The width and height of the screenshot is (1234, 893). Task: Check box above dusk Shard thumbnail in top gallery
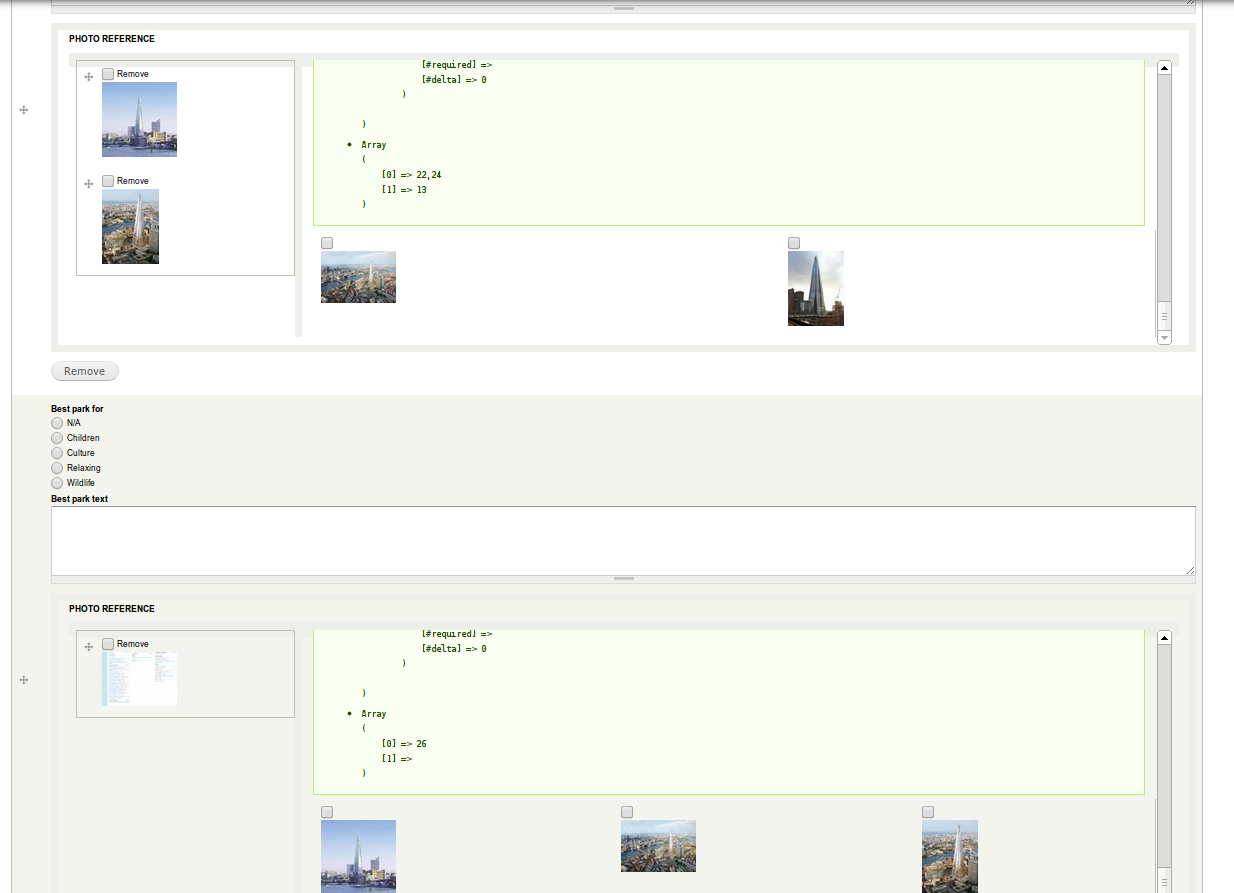[x=794, y=243]
